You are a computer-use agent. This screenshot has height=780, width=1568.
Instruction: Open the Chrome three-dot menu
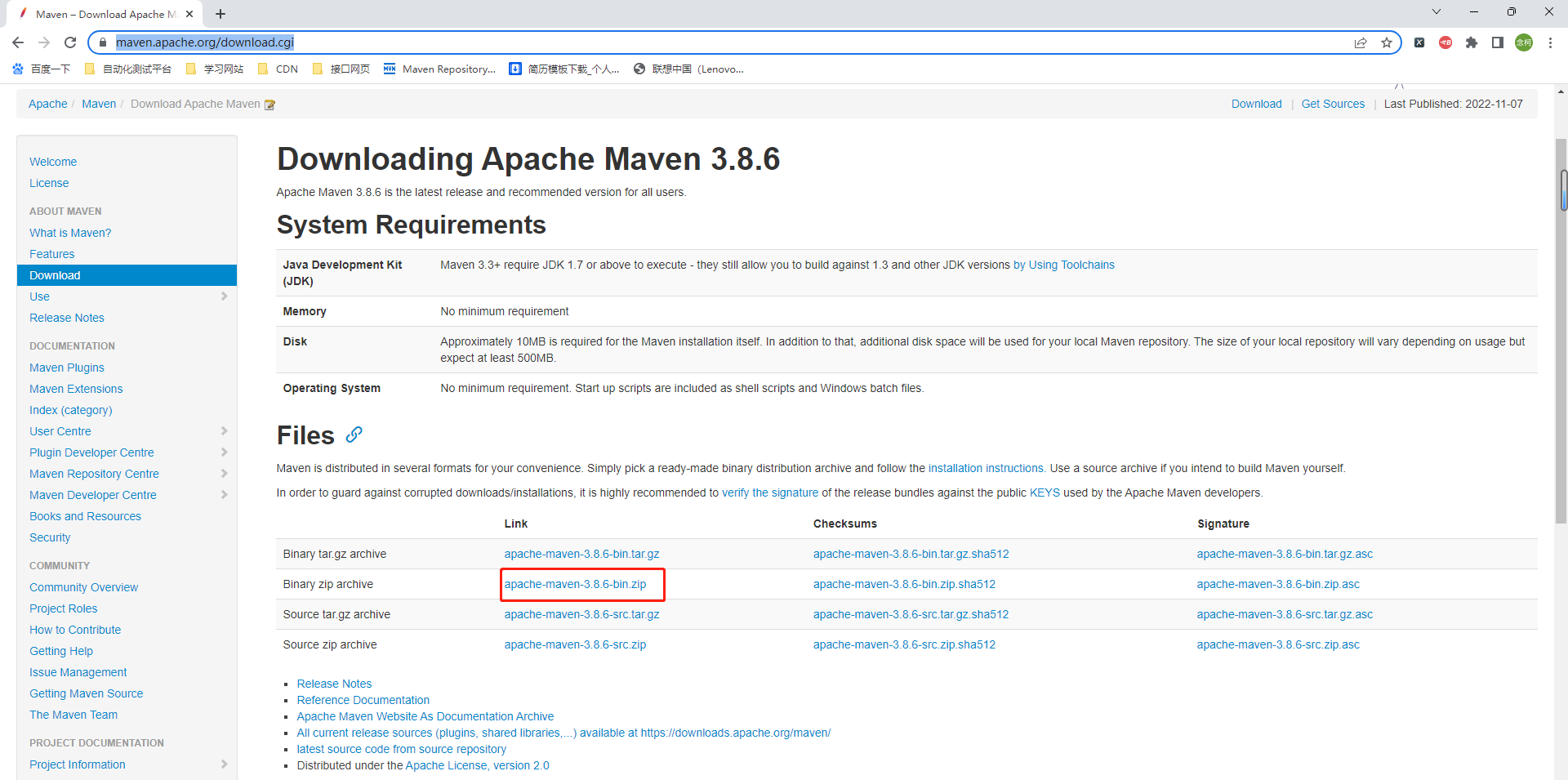1550,42
